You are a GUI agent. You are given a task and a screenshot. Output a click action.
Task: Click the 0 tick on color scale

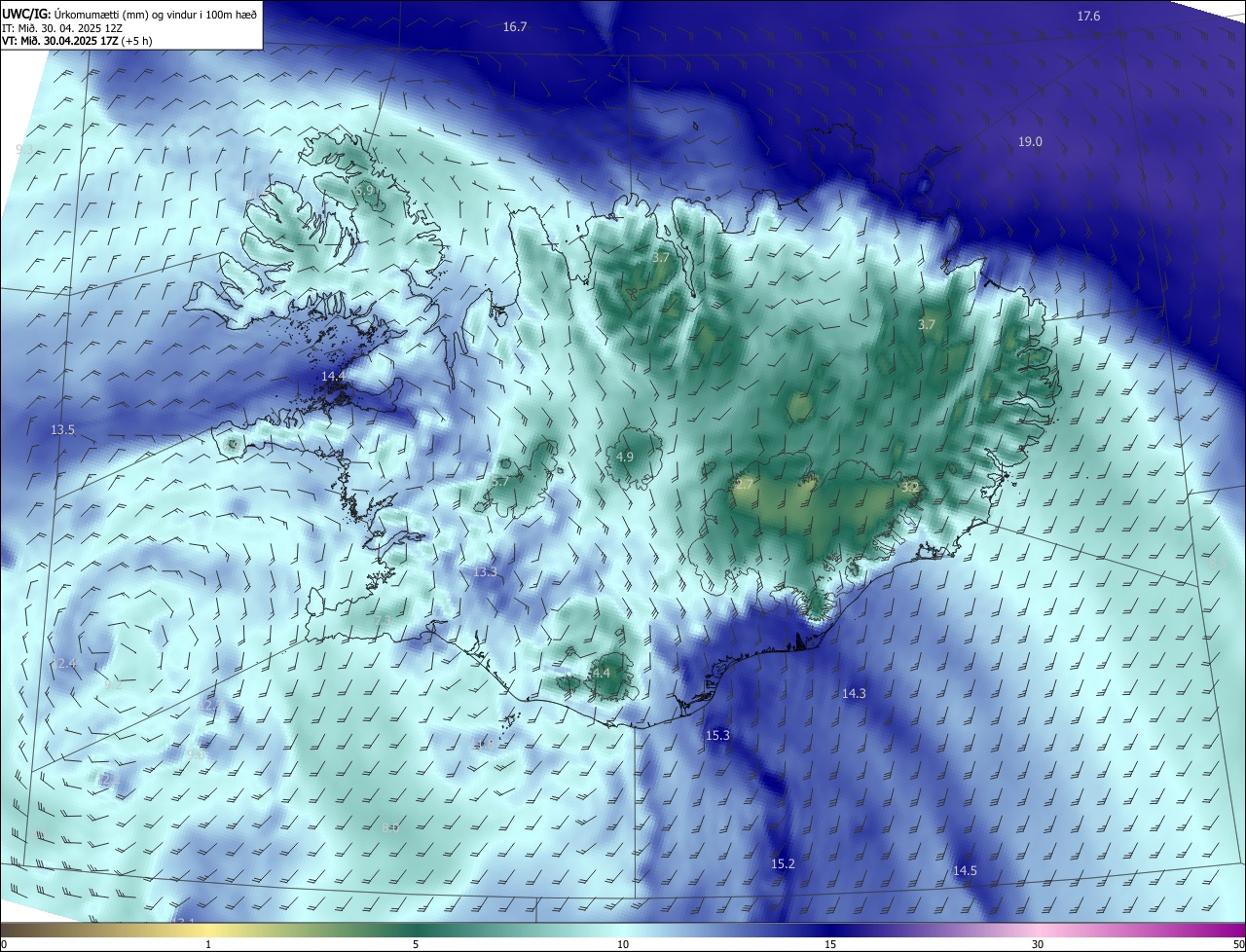point(4,945)
